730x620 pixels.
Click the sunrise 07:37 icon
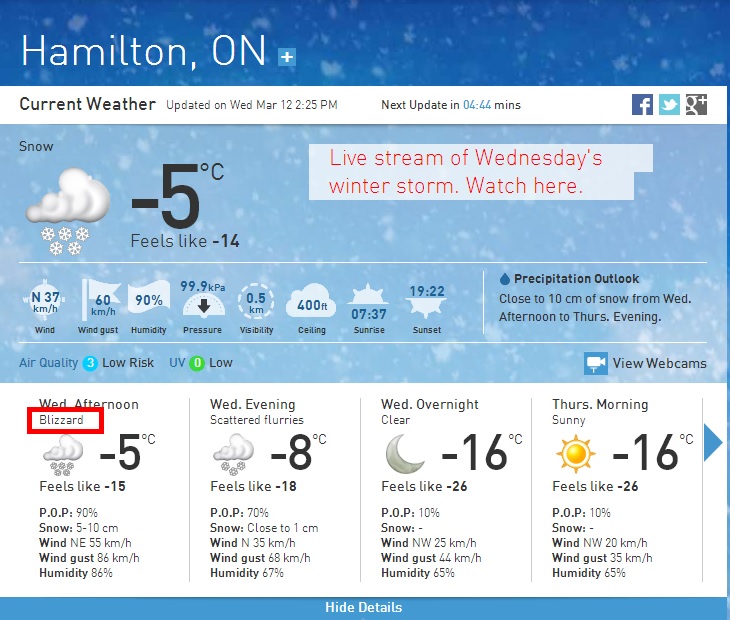tap(369, 302)
